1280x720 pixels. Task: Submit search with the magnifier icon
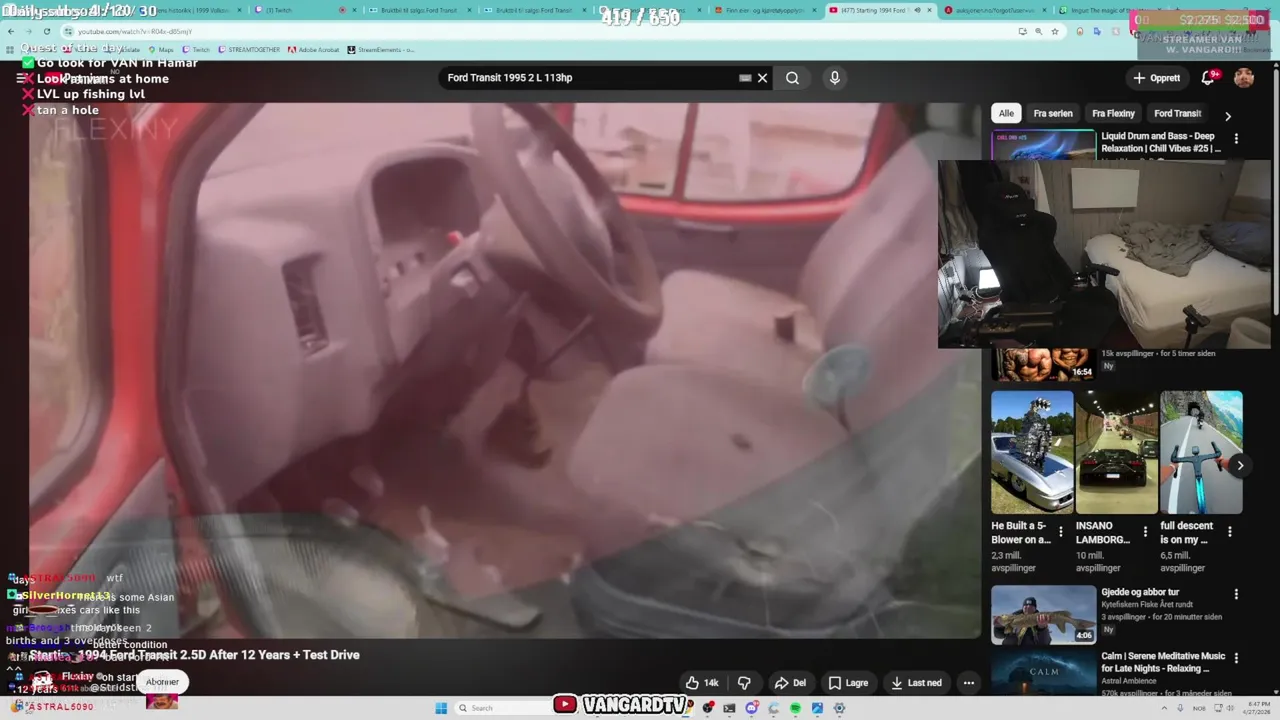pyautogui.click(x=792, y=78)
